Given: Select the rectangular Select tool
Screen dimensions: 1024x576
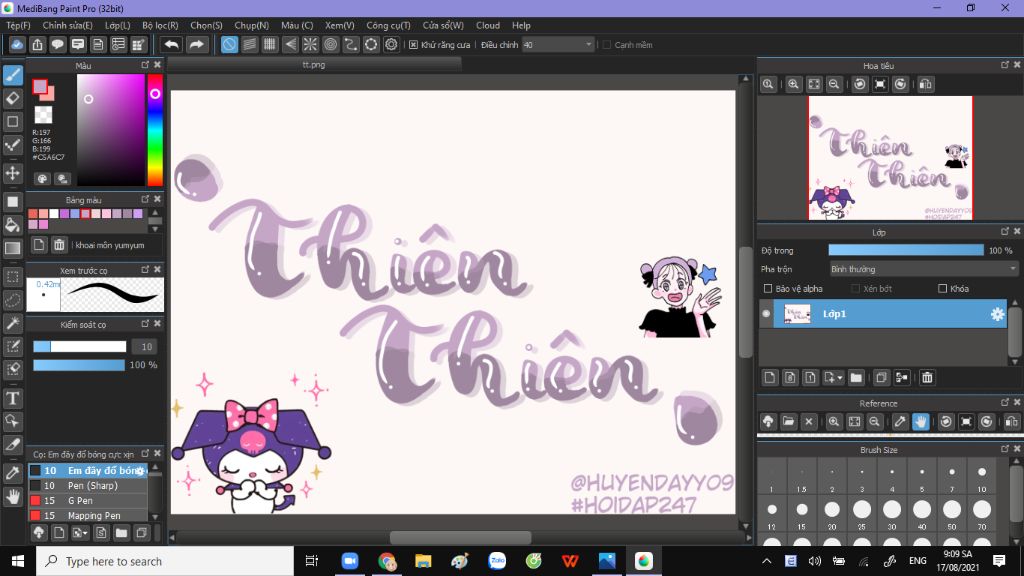Looking at the screenshot, I should coord(12,277).
